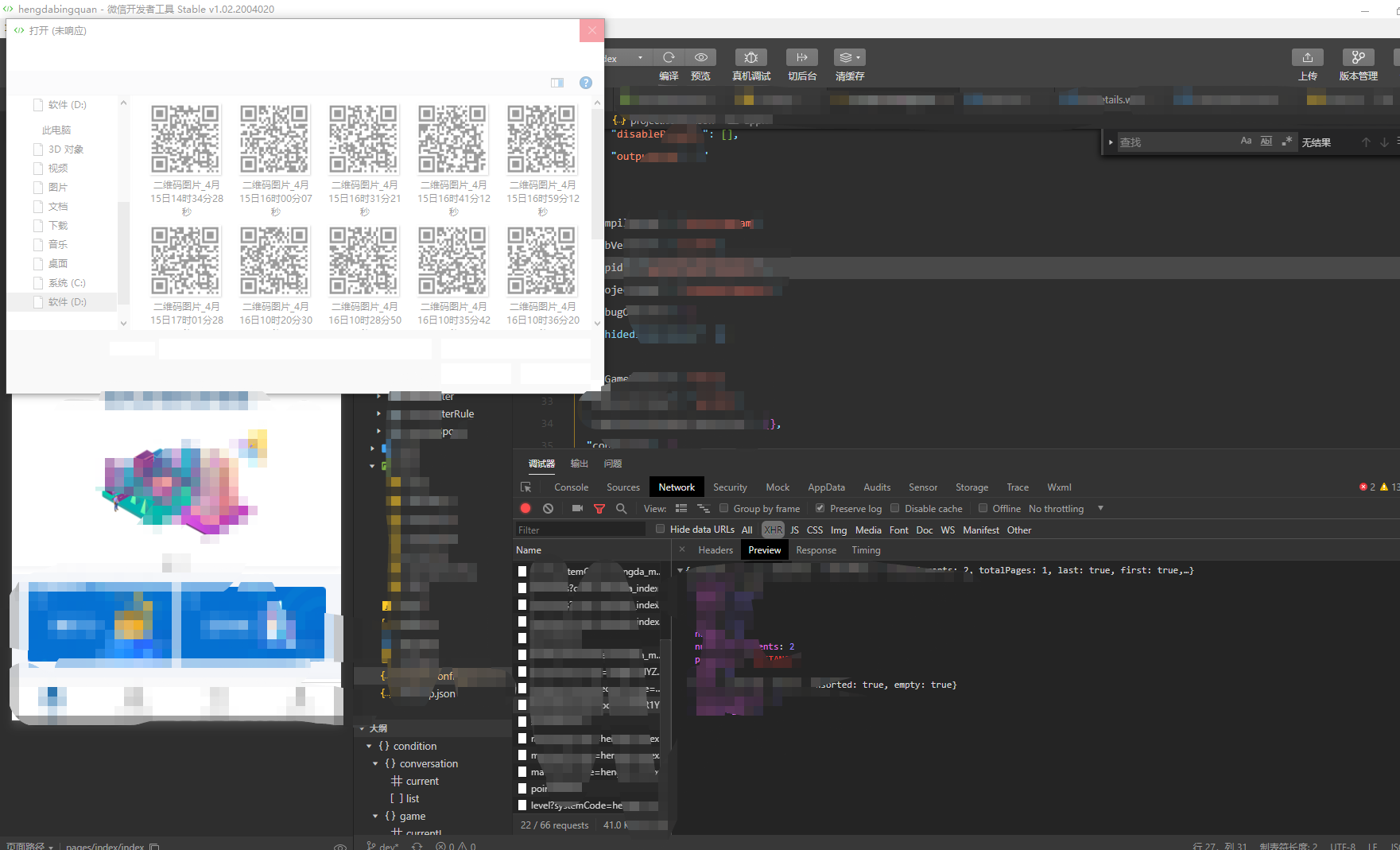Toggle the WS filter type

(948, 530)
